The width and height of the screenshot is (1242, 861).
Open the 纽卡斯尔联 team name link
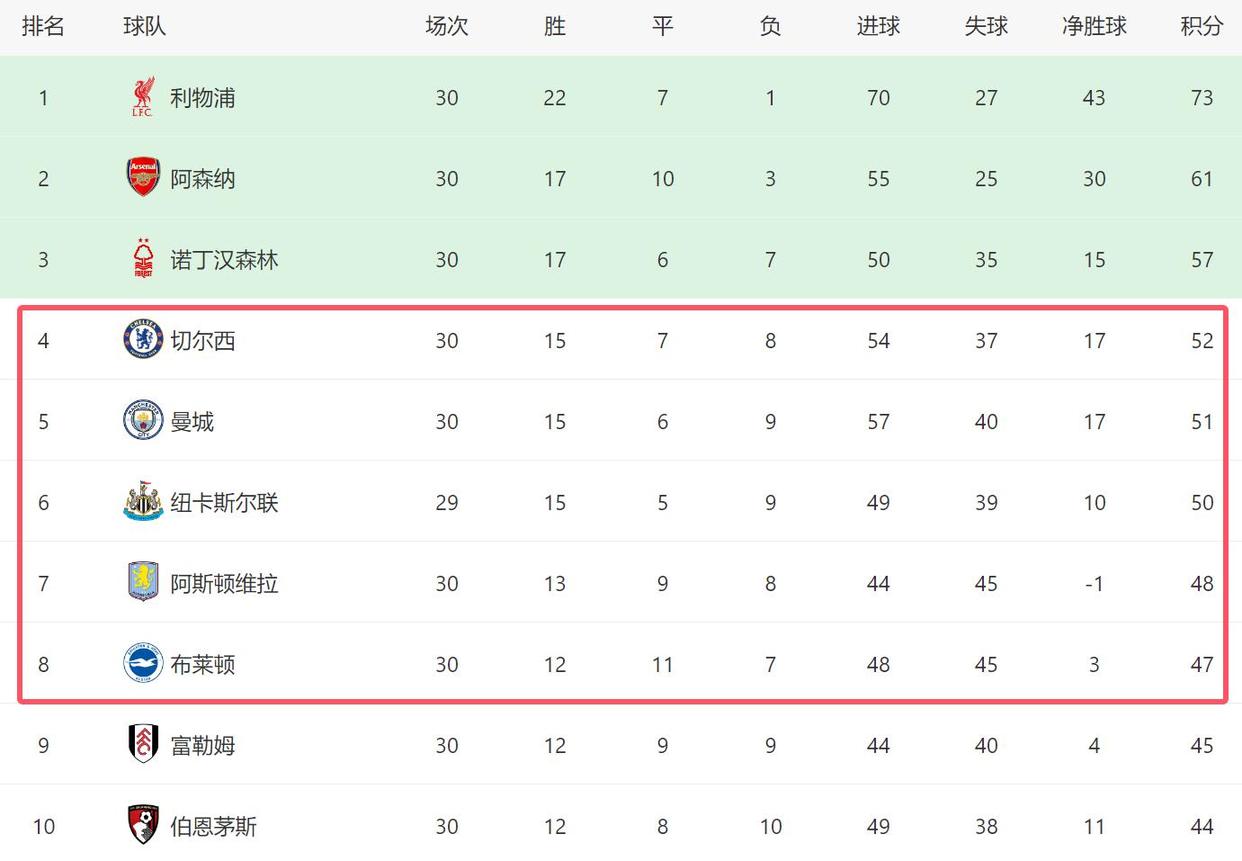pos(224,503)
